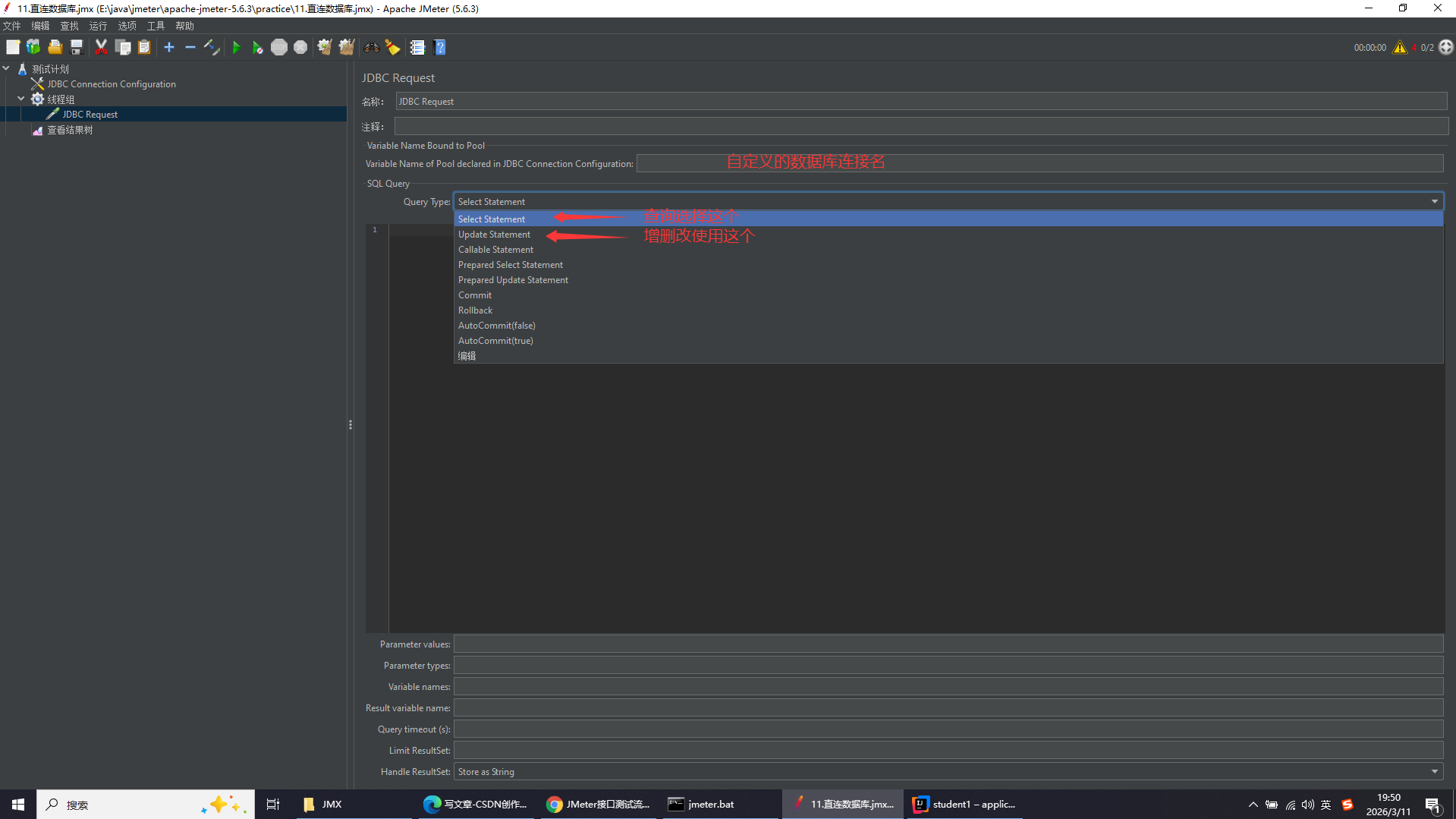
Task: Choose AutoCommit(true) option
Action: coord(948,340)
